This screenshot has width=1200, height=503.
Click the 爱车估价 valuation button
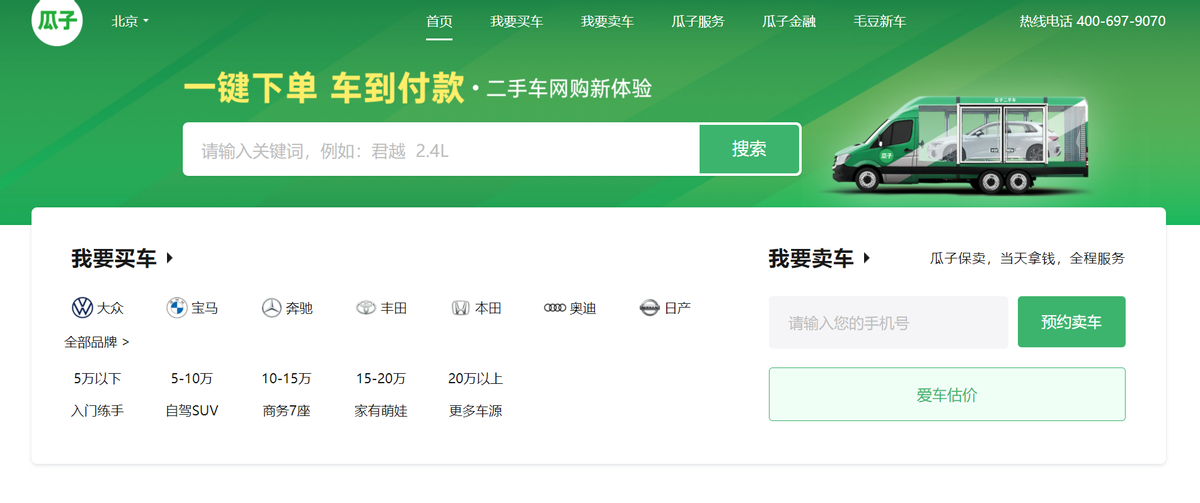tap(946, 394)
